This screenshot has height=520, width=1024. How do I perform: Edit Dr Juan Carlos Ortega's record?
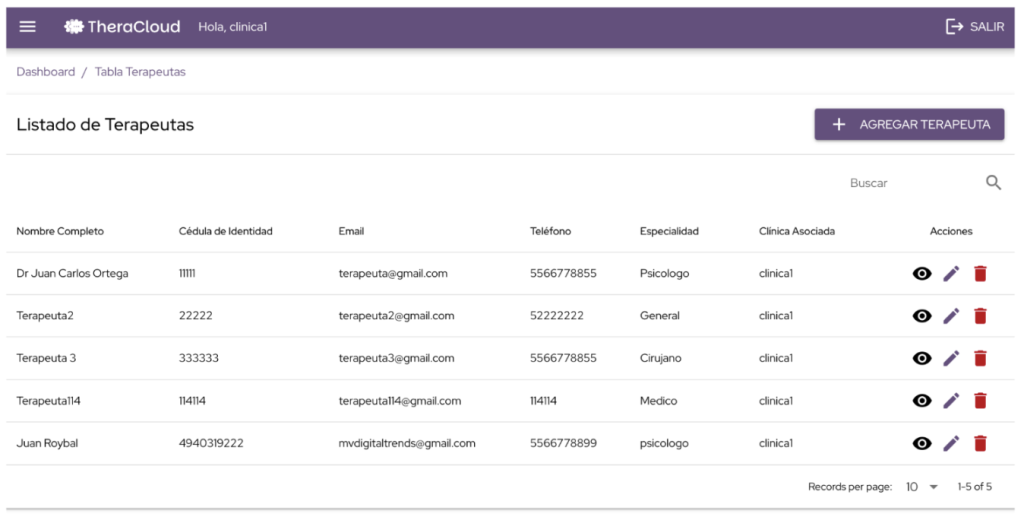coord(951,273)
